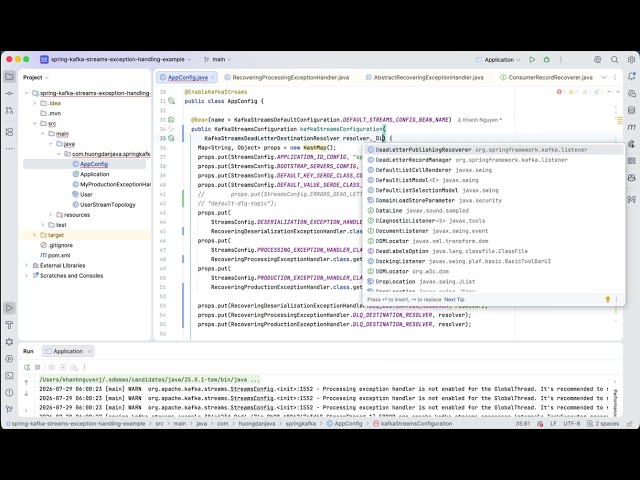Expand the .idea folder

(x=35, y=103)
